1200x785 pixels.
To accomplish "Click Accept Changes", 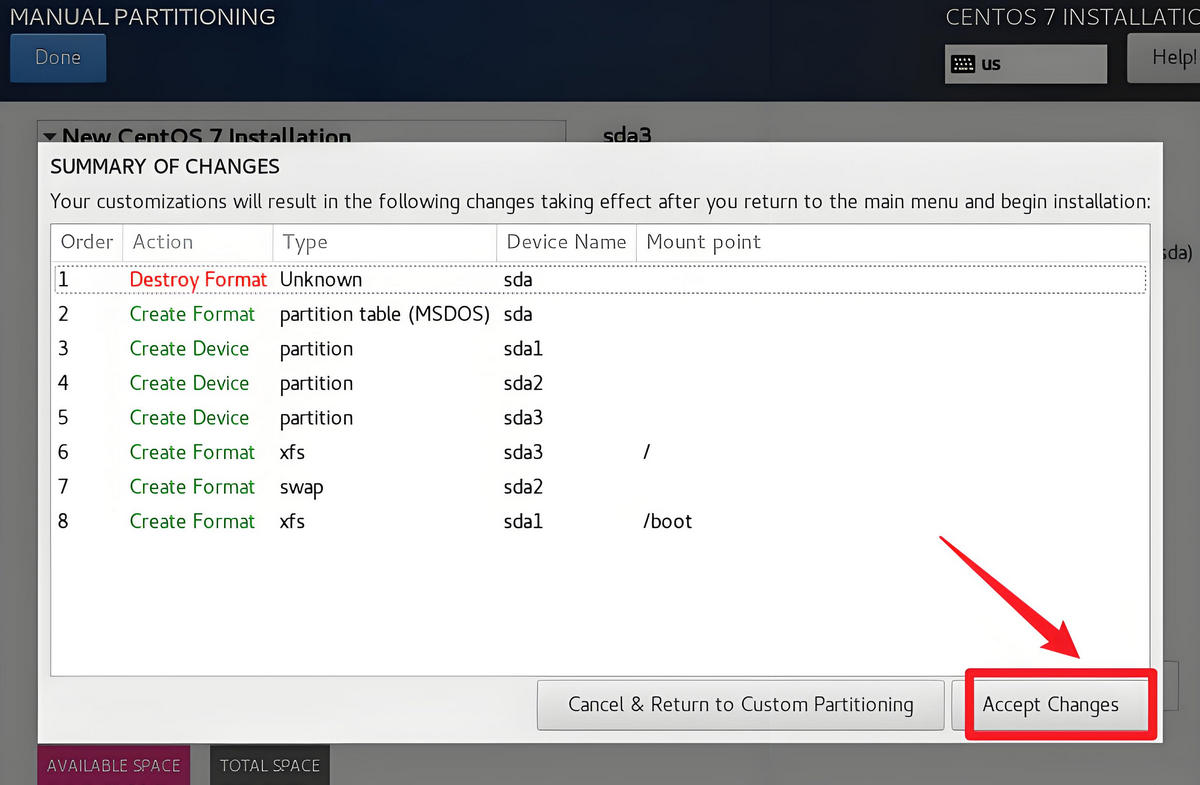I will pyautogui.click(x=1050, y=705).
